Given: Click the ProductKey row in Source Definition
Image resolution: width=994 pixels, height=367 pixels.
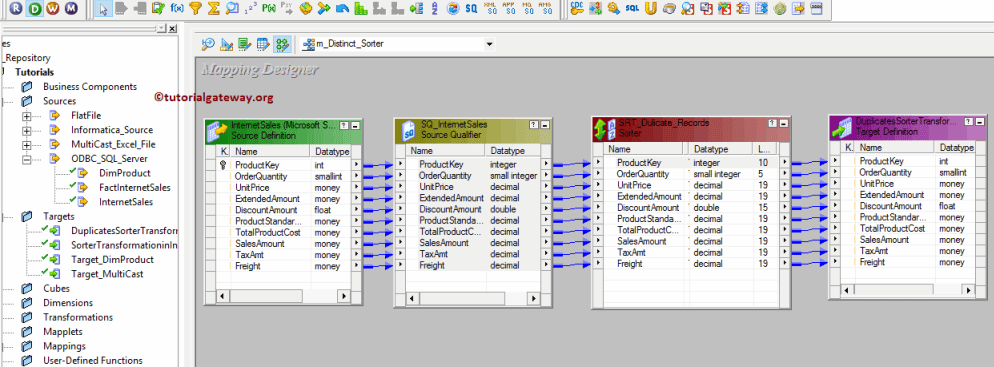Looking at the screenshot, I should 284,165.
